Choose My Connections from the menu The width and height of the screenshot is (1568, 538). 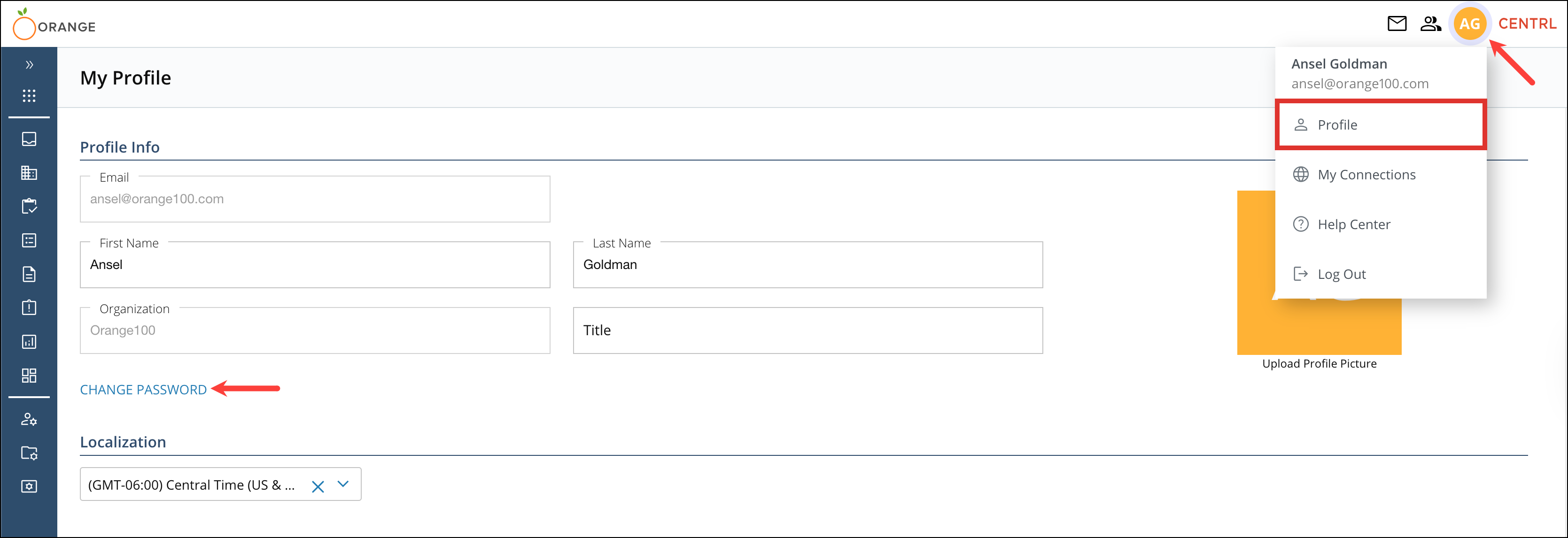tap(1366, 174)
